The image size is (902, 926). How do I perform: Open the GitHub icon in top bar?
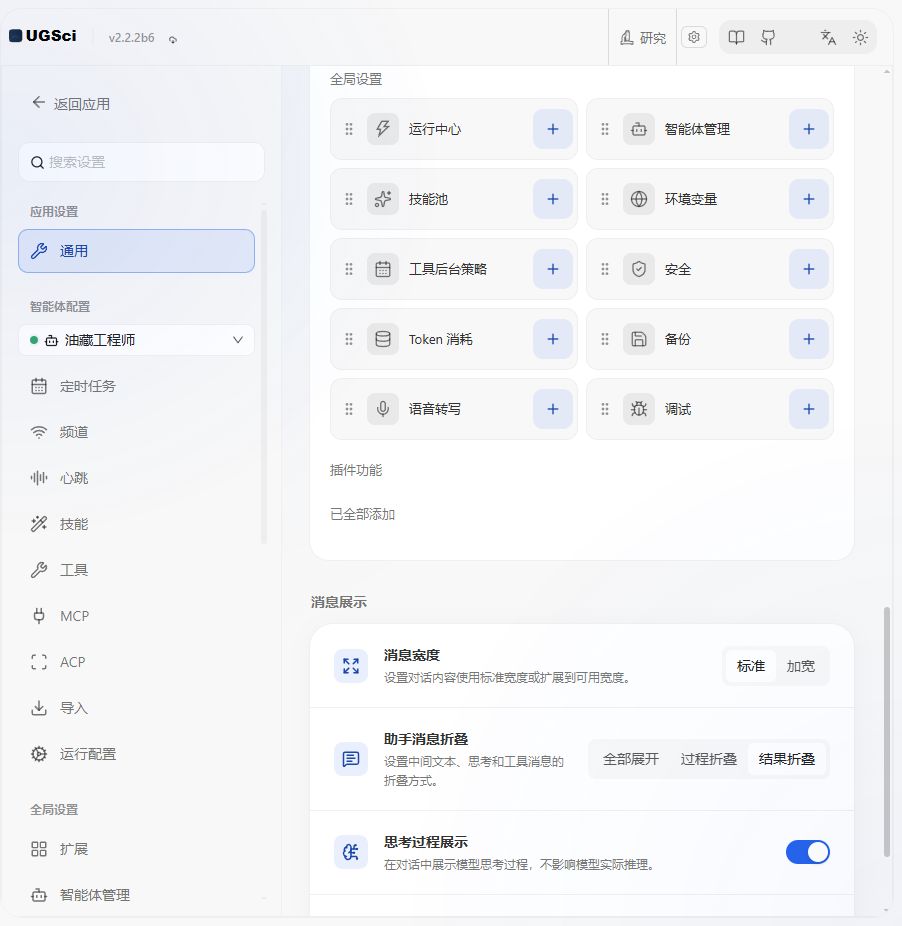[768, 38]
